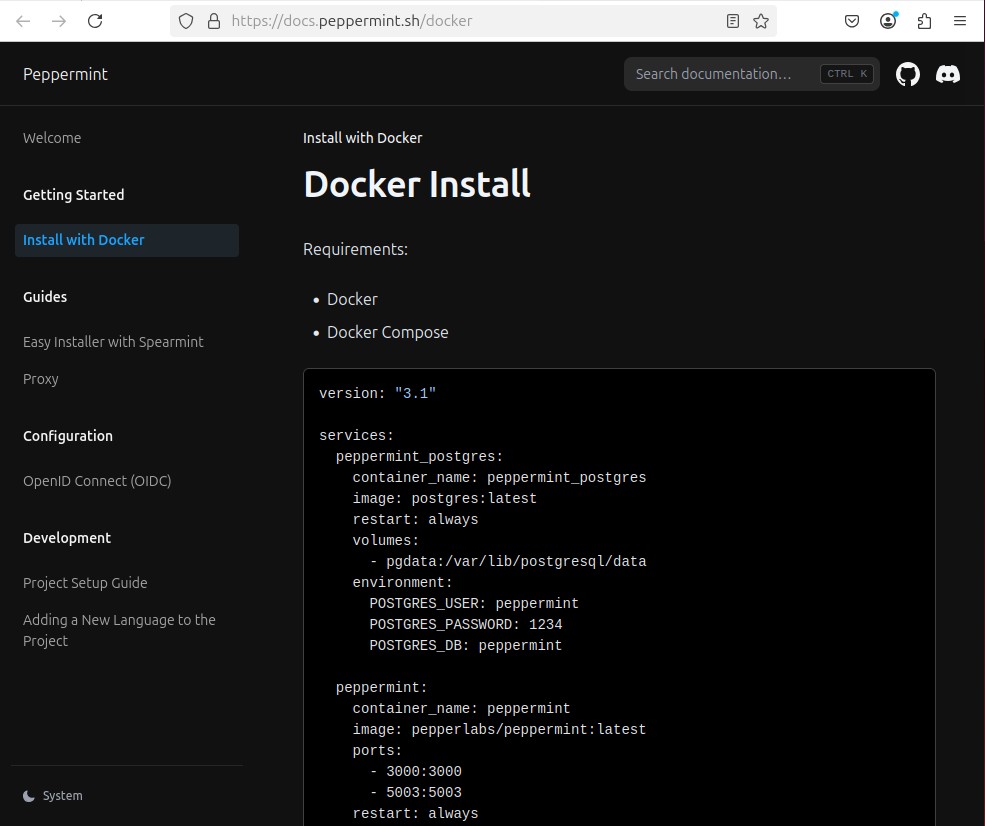Select Install with Docker sidebar item
This screenshot has width=985, height=826.
point(126,240)
